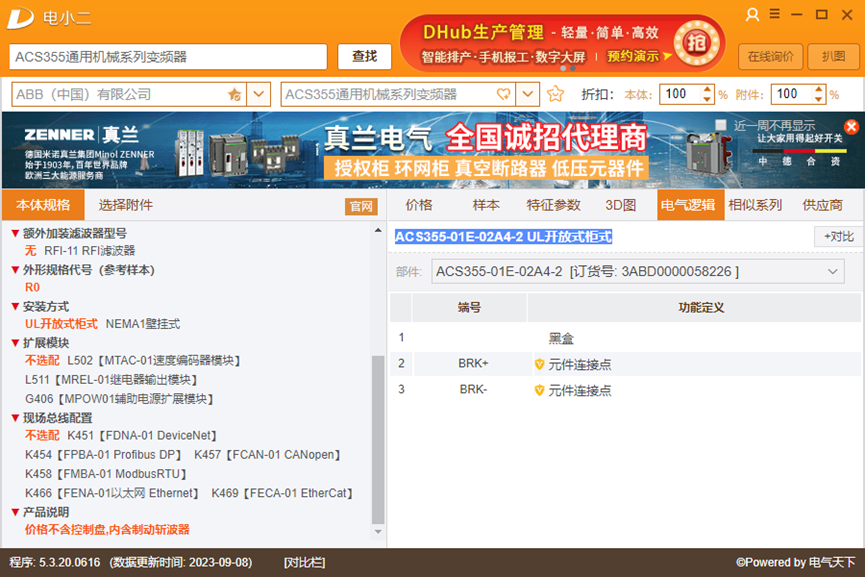865x577 pixels.
Task: Check 近一周不再显示 checkbox
Action: (x=720, y=125)
